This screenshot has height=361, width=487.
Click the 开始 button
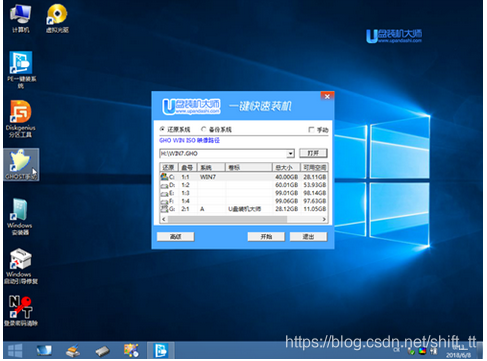[266, 237]
